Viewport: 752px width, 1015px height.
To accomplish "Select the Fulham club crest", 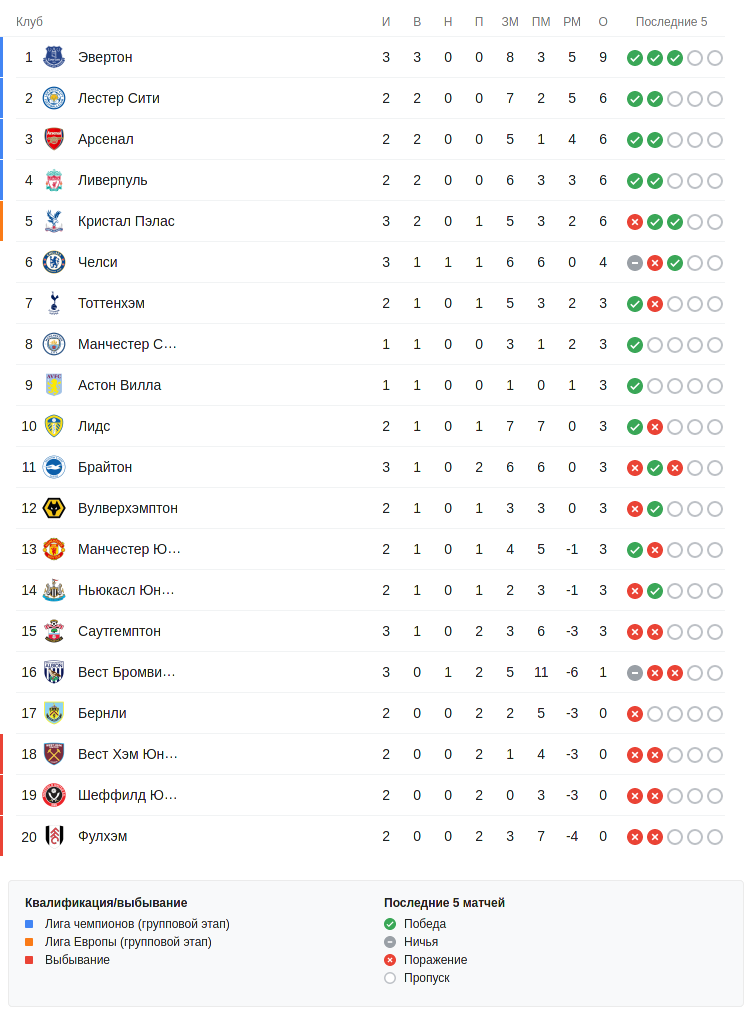I will [54, 836].
